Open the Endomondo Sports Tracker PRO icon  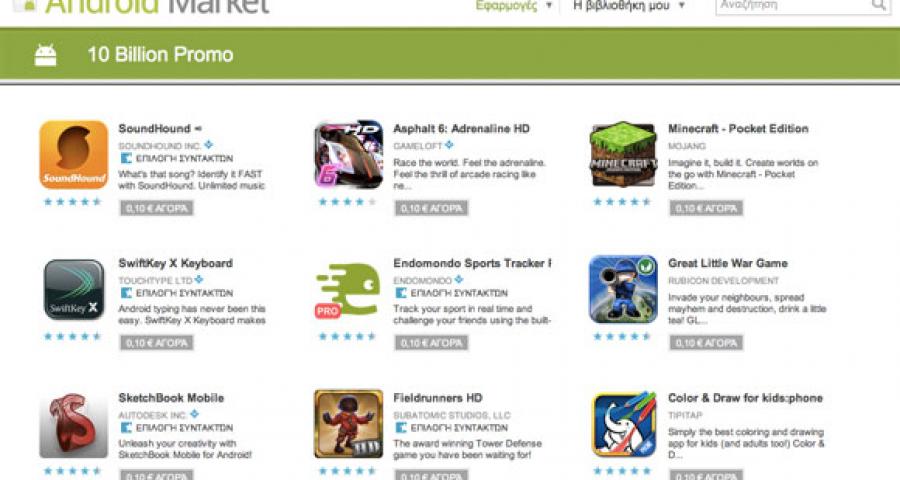[x=348, y=290]
